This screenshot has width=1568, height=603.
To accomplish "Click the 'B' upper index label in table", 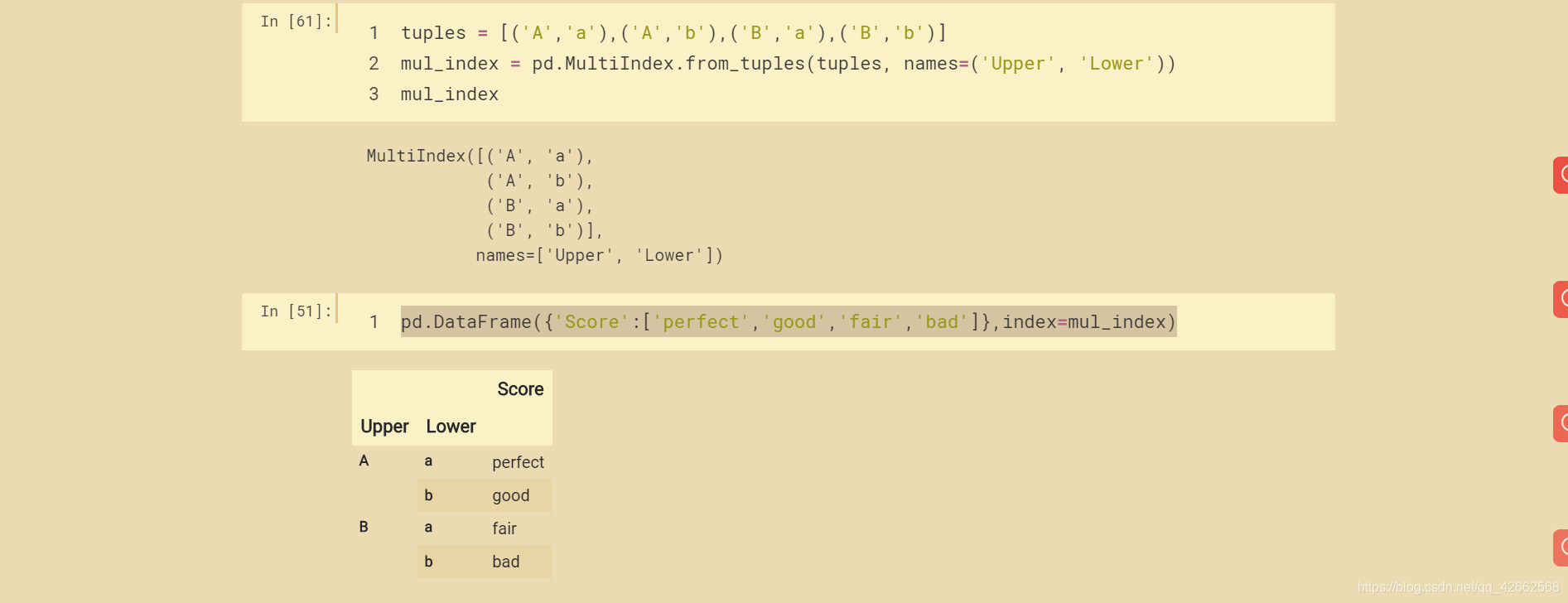I will (364, 527).
